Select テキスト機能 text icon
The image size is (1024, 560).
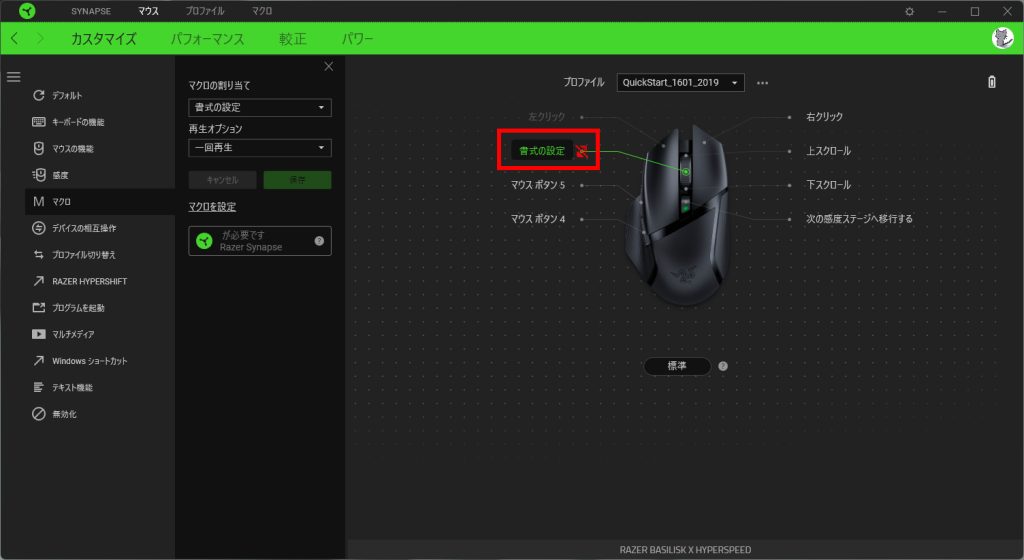[39, 387]
